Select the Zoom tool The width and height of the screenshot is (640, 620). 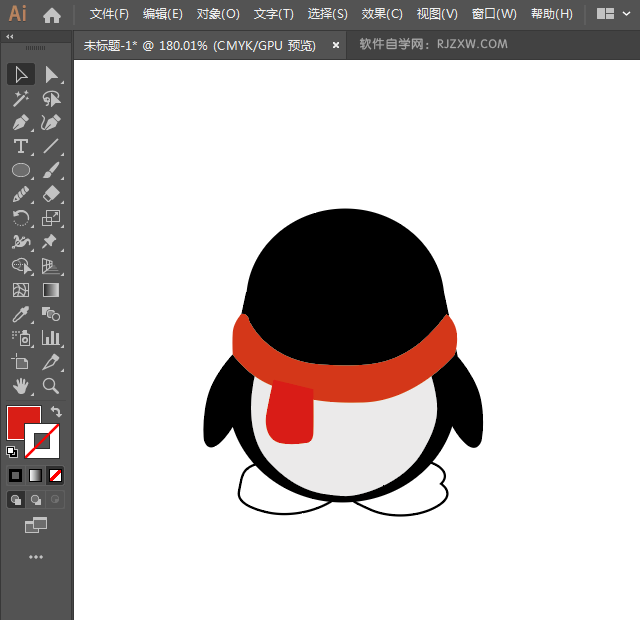(51, 385)
